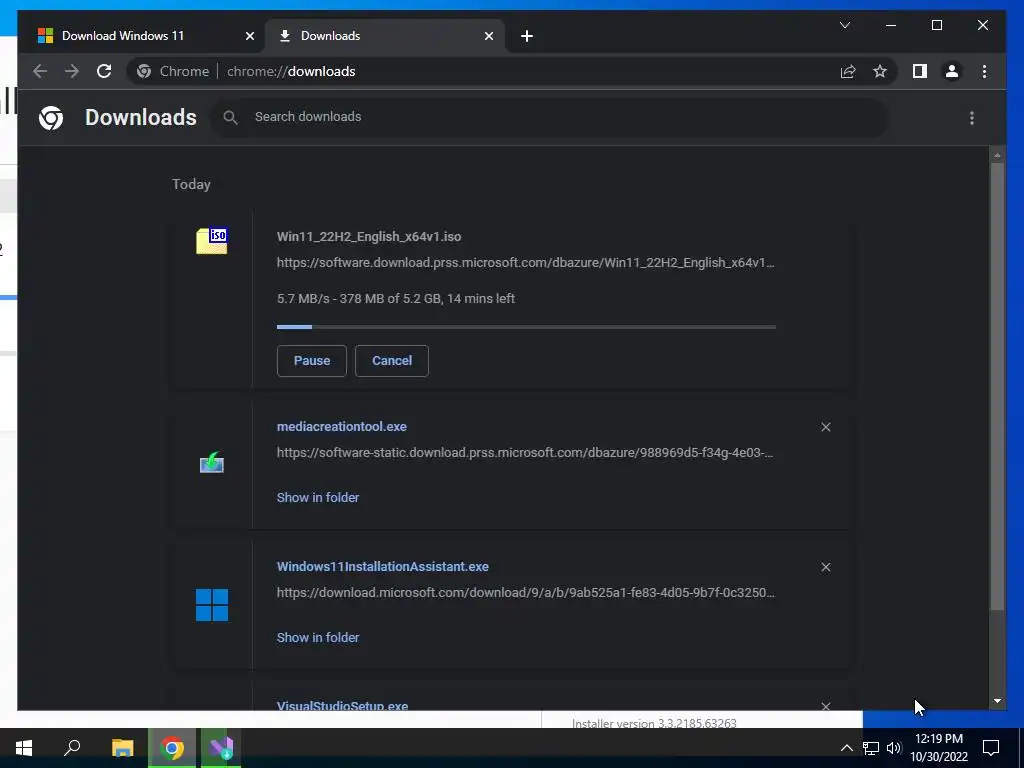Open Windows taskbar search

click(x=72, y=748)
